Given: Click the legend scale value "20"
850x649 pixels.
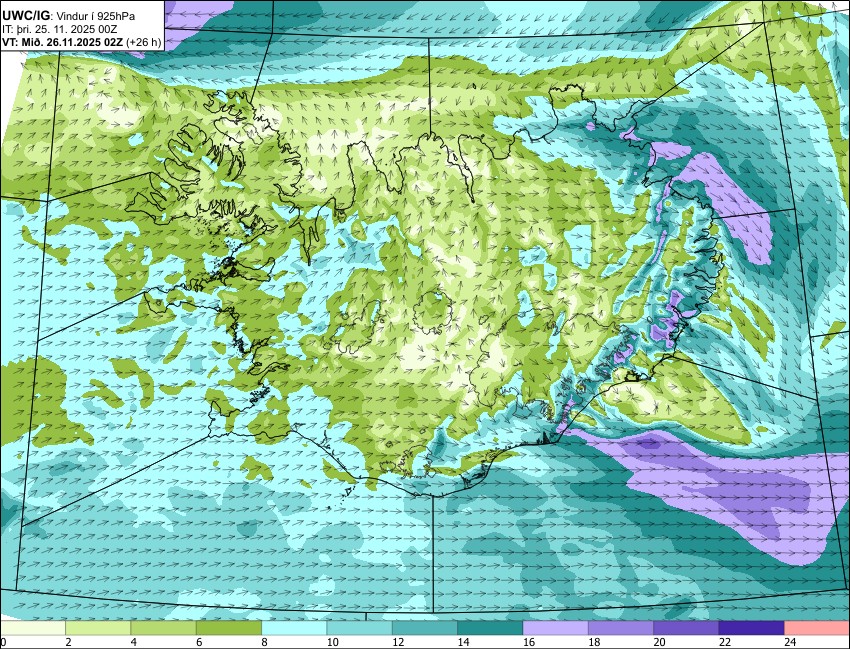Looking at the screenshot, I should (659, 642).
